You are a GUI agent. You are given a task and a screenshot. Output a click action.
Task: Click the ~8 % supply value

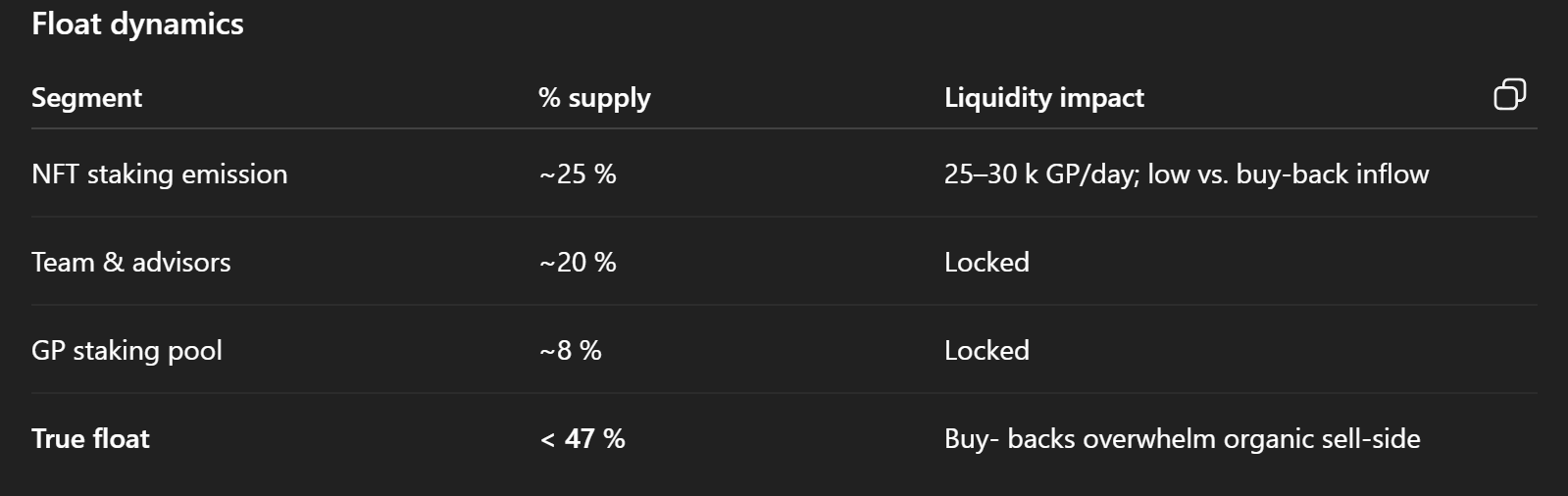click(571, 350)
